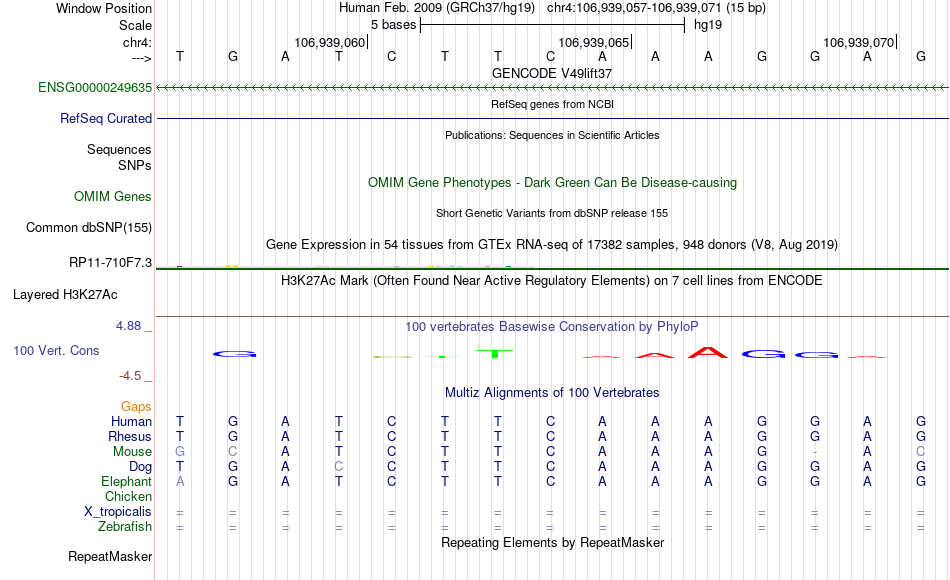Click the green T conservation logo letter

(495, 353)
